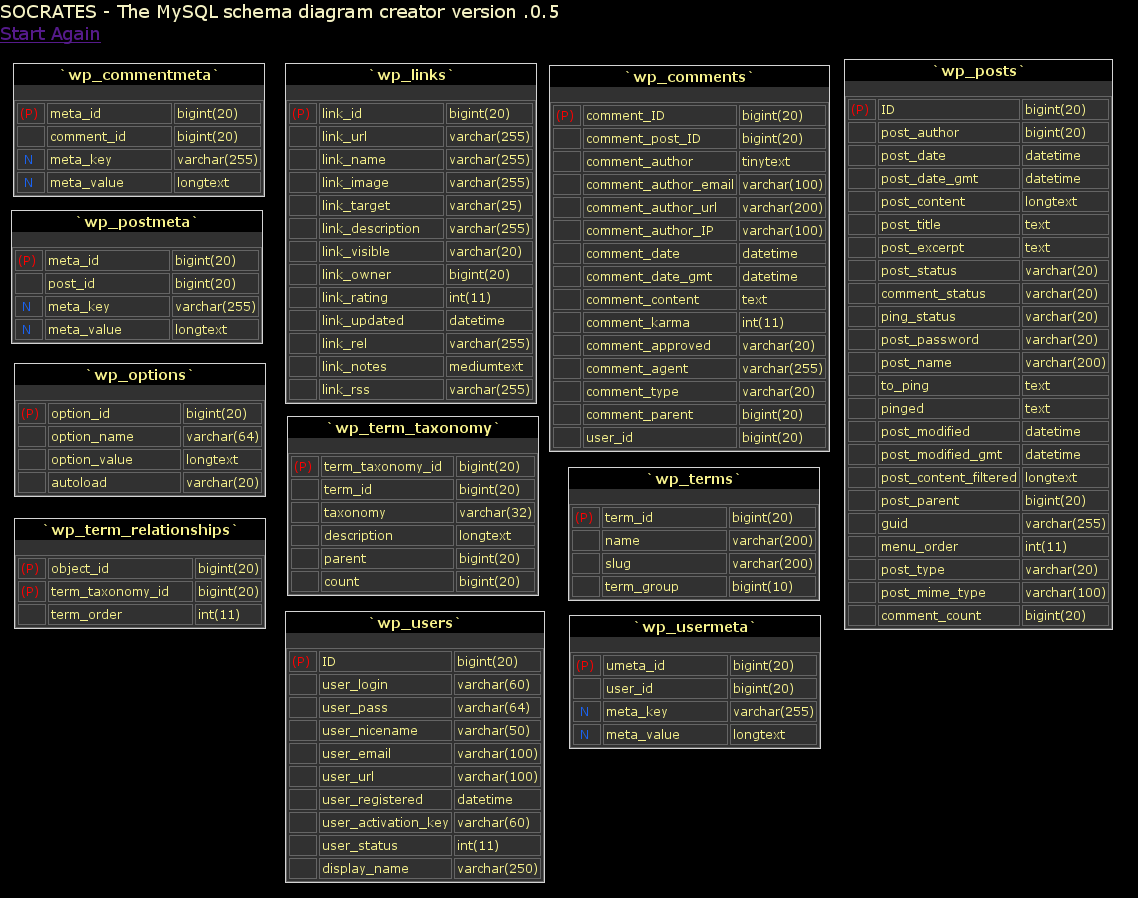Screen dimensions: 1138x898
Task: Click term_group field in wp_terms
Action: click(x=664, y=587)
